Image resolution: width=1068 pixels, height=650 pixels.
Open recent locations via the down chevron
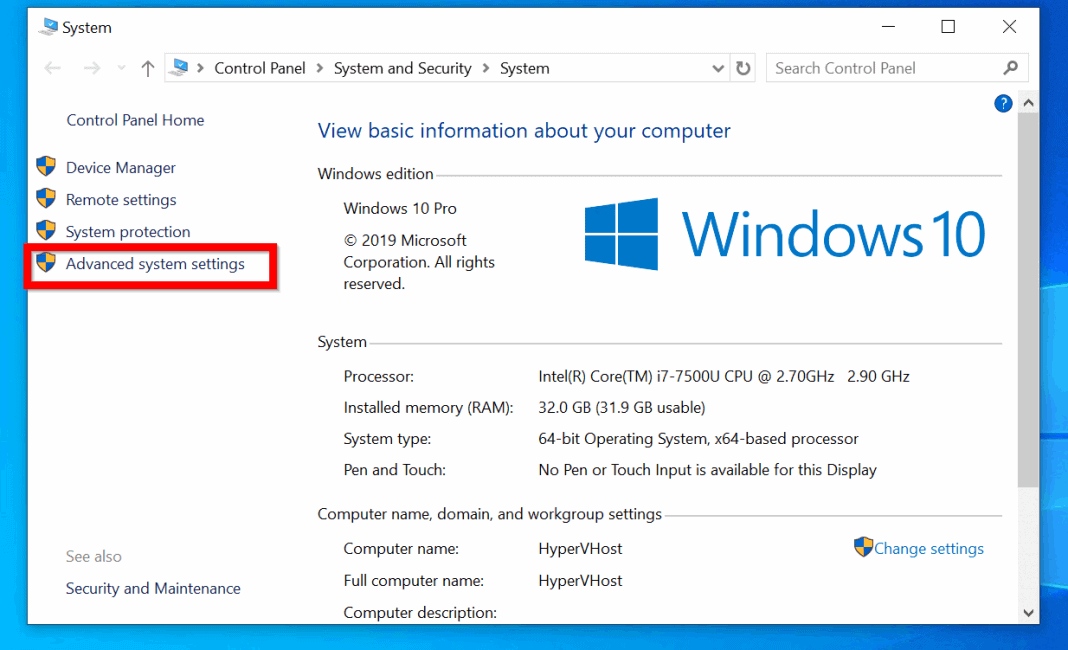click(x=120, y=67)
